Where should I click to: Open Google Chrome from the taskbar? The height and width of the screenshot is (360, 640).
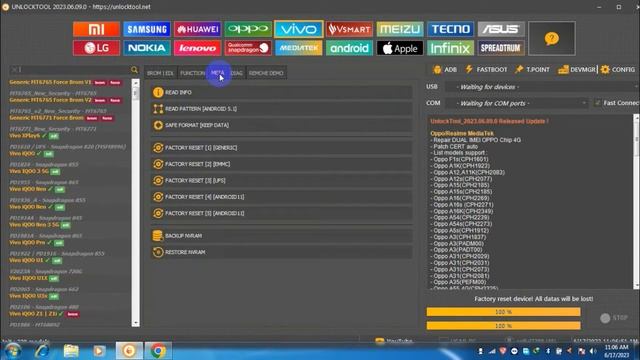click(x=158, y=351)
